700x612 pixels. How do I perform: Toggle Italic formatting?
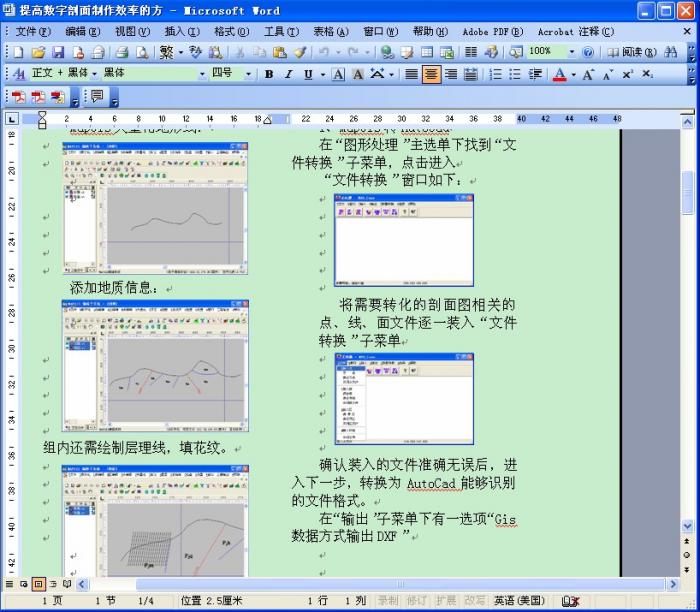(x=288, y=74)
